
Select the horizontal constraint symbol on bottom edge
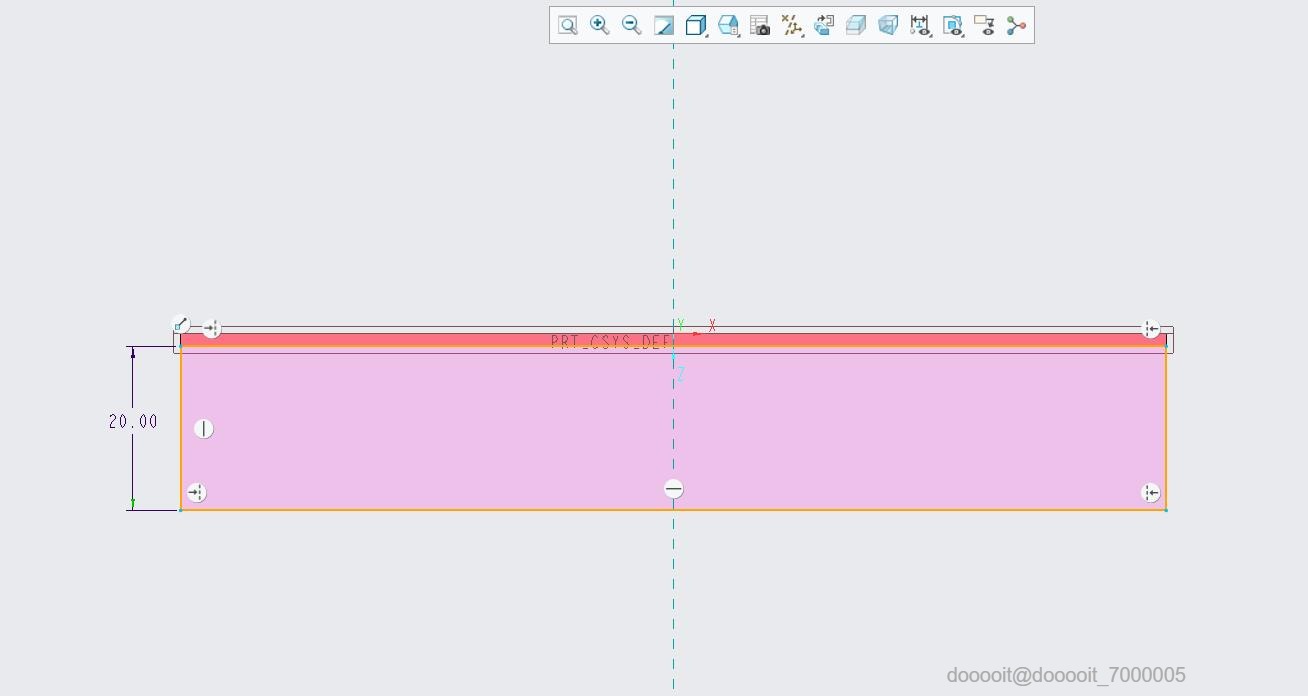point(673,489)
